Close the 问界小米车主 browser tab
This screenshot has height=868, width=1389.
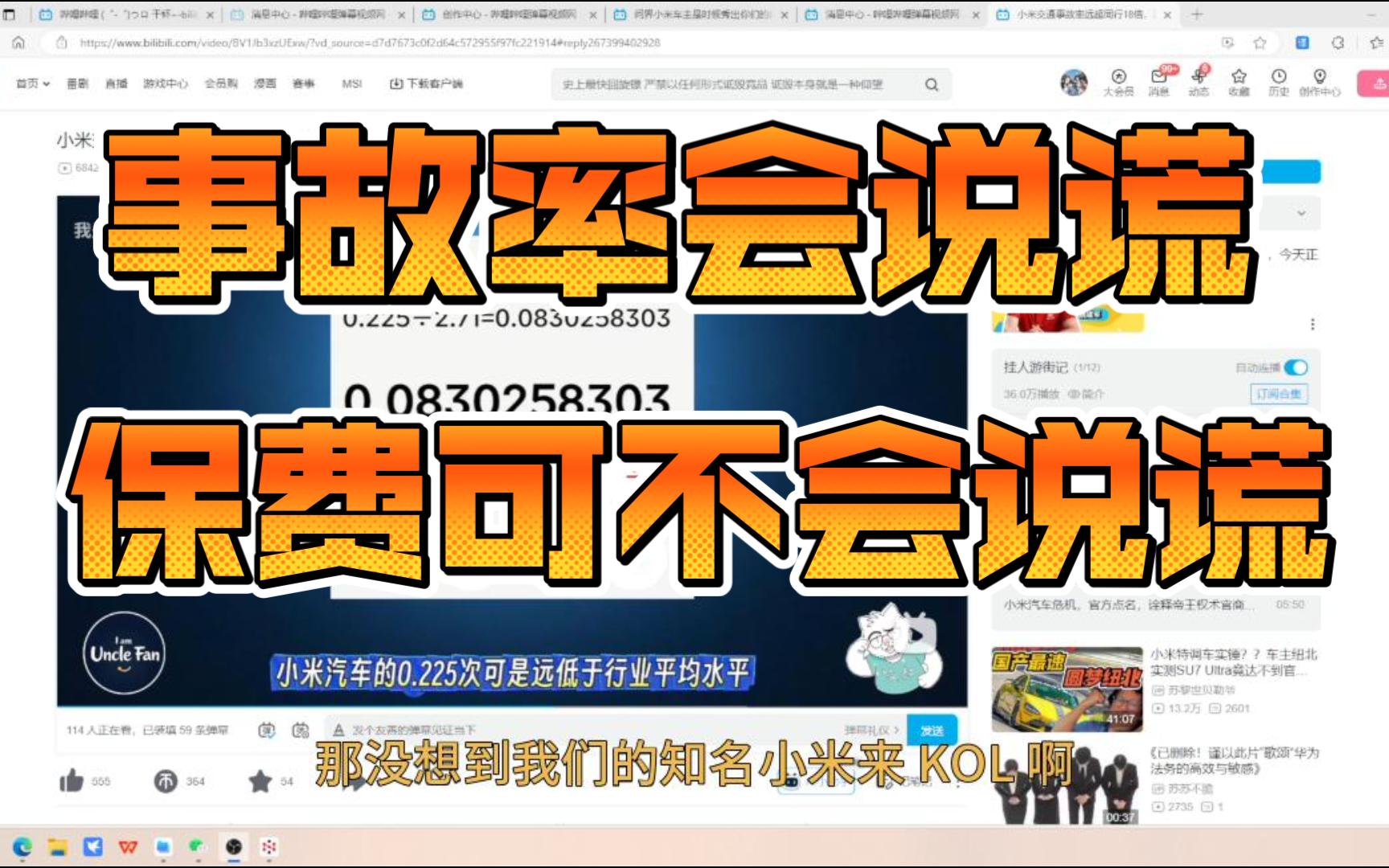(785, 14)
